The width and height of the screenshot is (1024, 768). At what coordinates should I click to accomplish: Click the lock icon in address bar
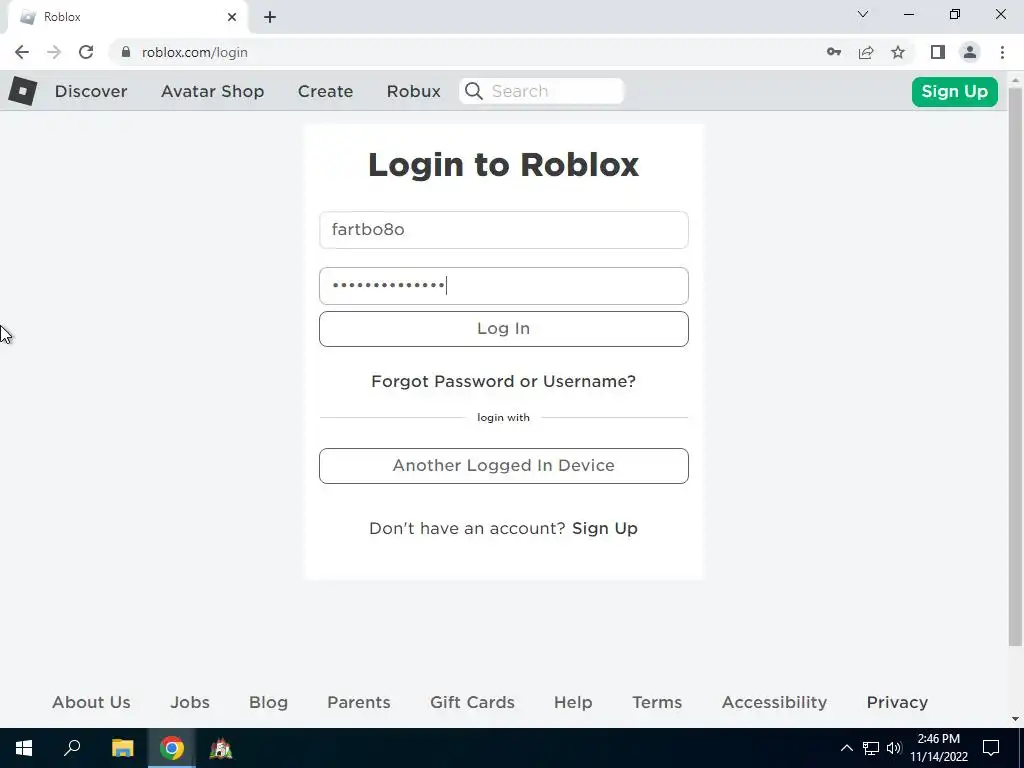[126, 52]
